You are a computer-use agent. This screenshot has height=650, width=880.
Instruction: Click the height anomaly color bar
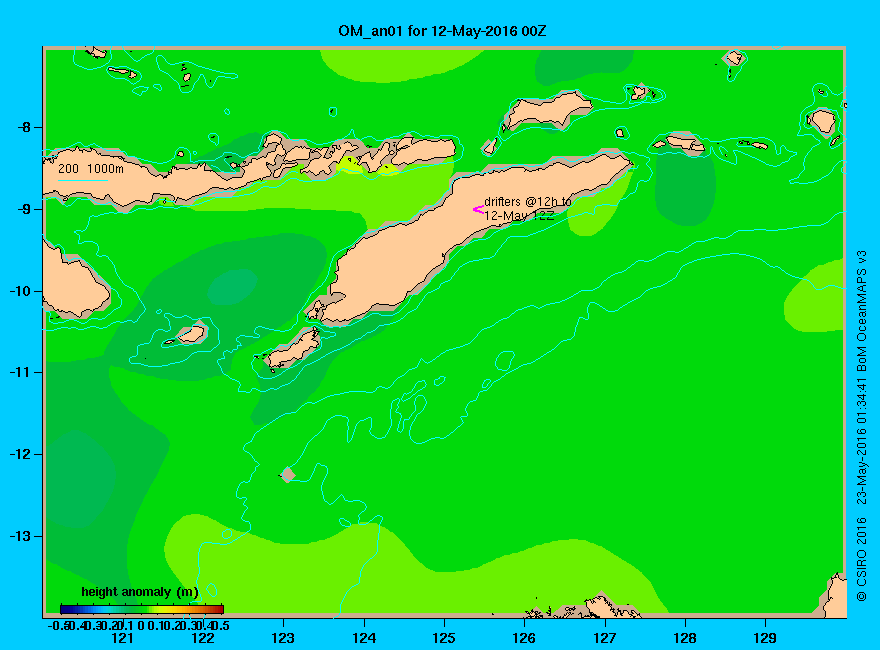tap(142, 609)
